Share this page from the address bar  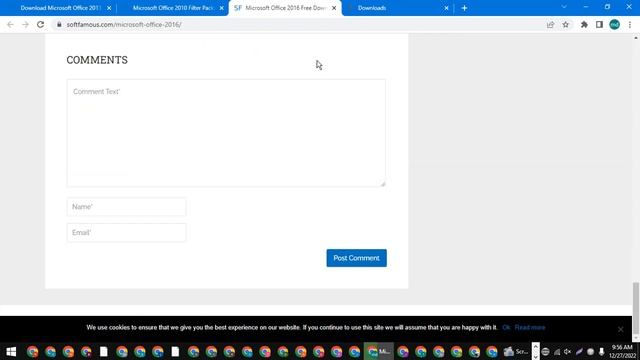[550, 24]
